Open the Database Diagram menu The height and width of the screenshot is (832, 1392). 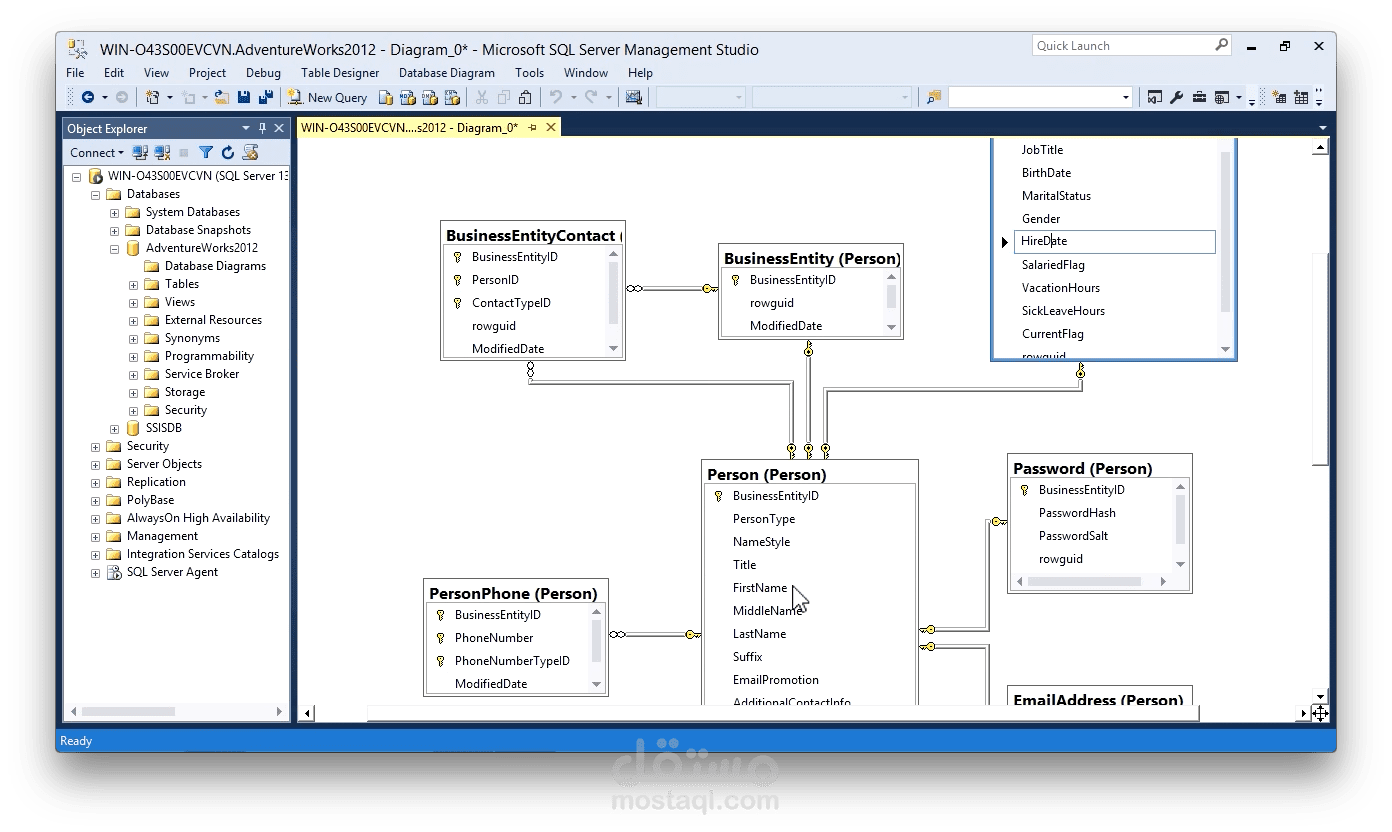[447, 72]
